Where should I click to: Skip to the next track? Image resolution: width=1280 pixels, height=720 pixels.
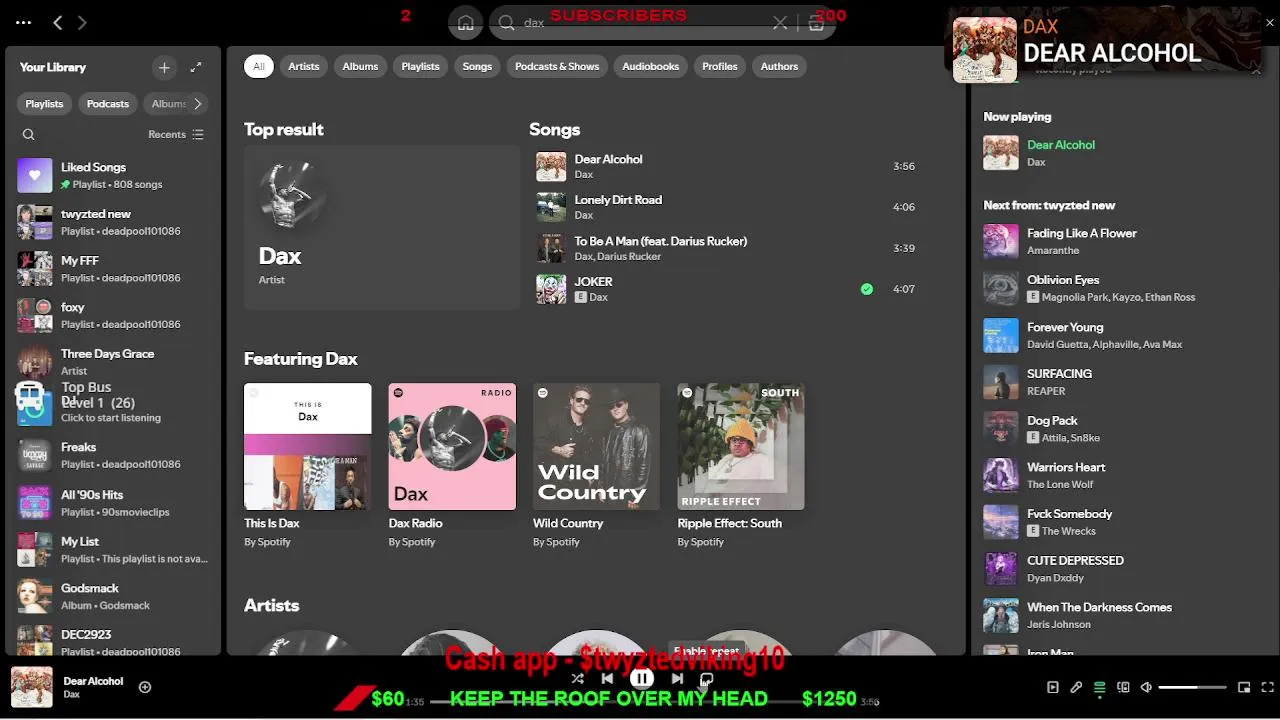pos(677,679)
